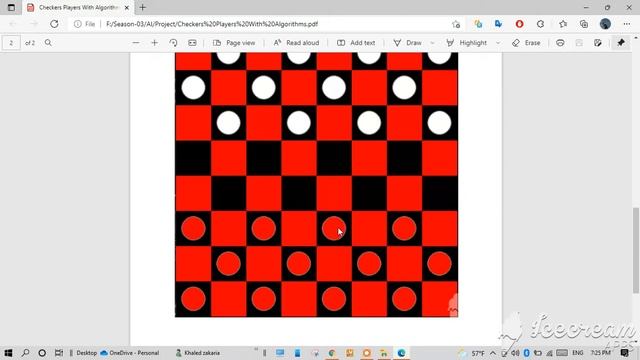
Task: Toggle fit to width view
Action: (192, 43)
